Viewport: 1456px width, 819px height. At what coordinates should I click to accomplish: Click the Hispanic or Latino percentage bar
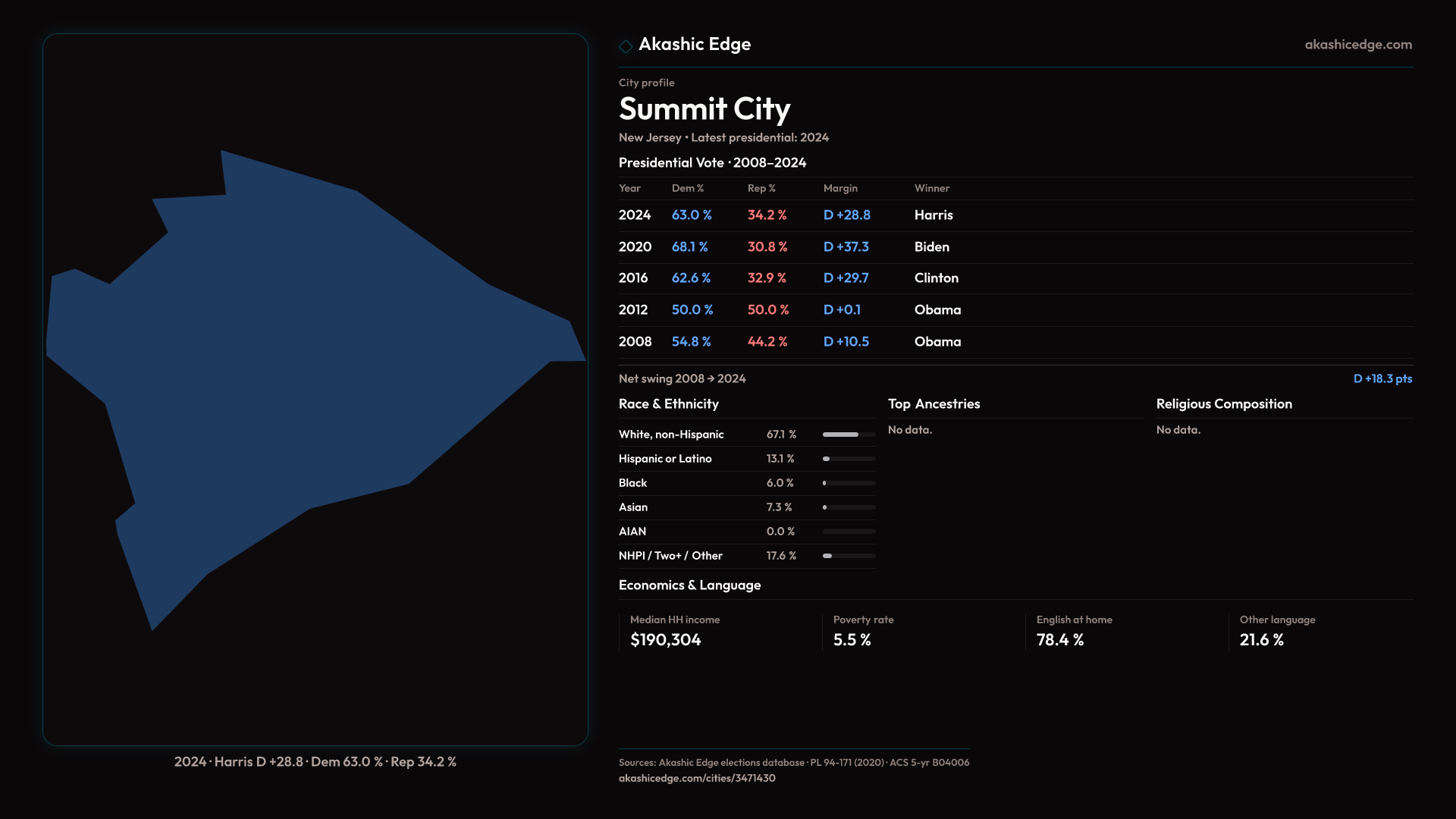click(x=849, y=459)
